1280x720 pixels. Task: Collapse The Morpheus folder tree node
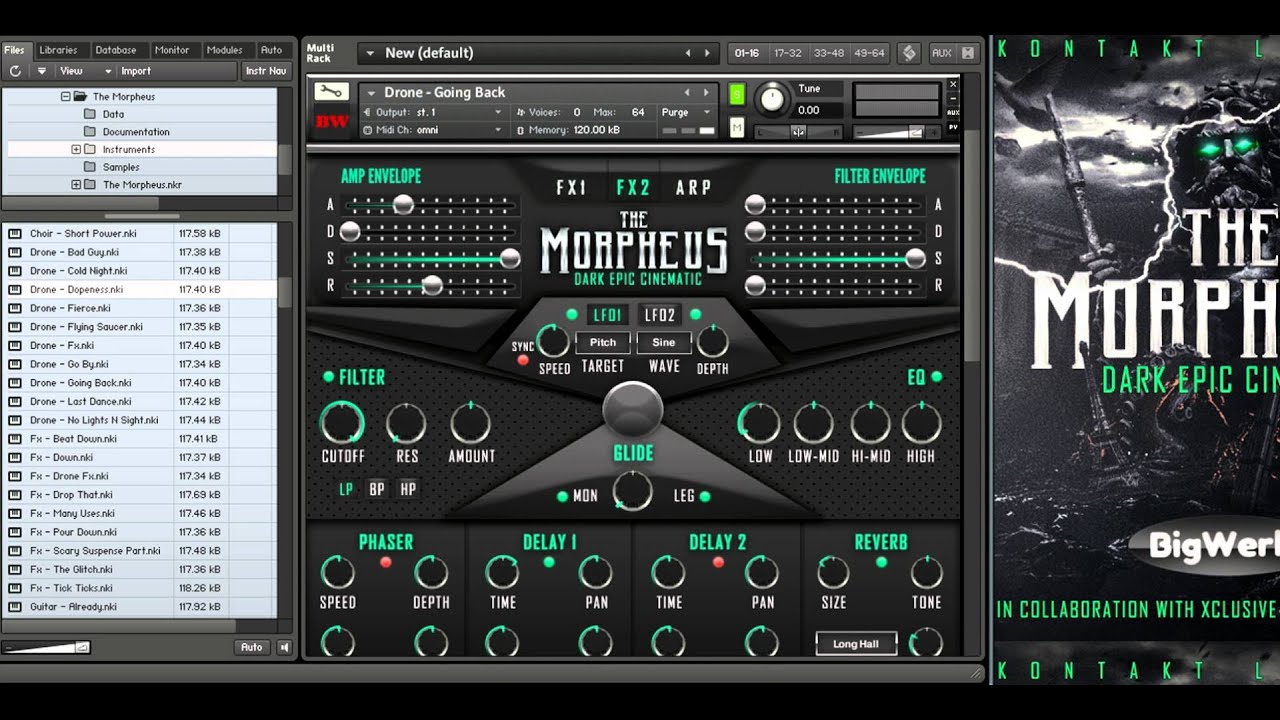(66, 97)
